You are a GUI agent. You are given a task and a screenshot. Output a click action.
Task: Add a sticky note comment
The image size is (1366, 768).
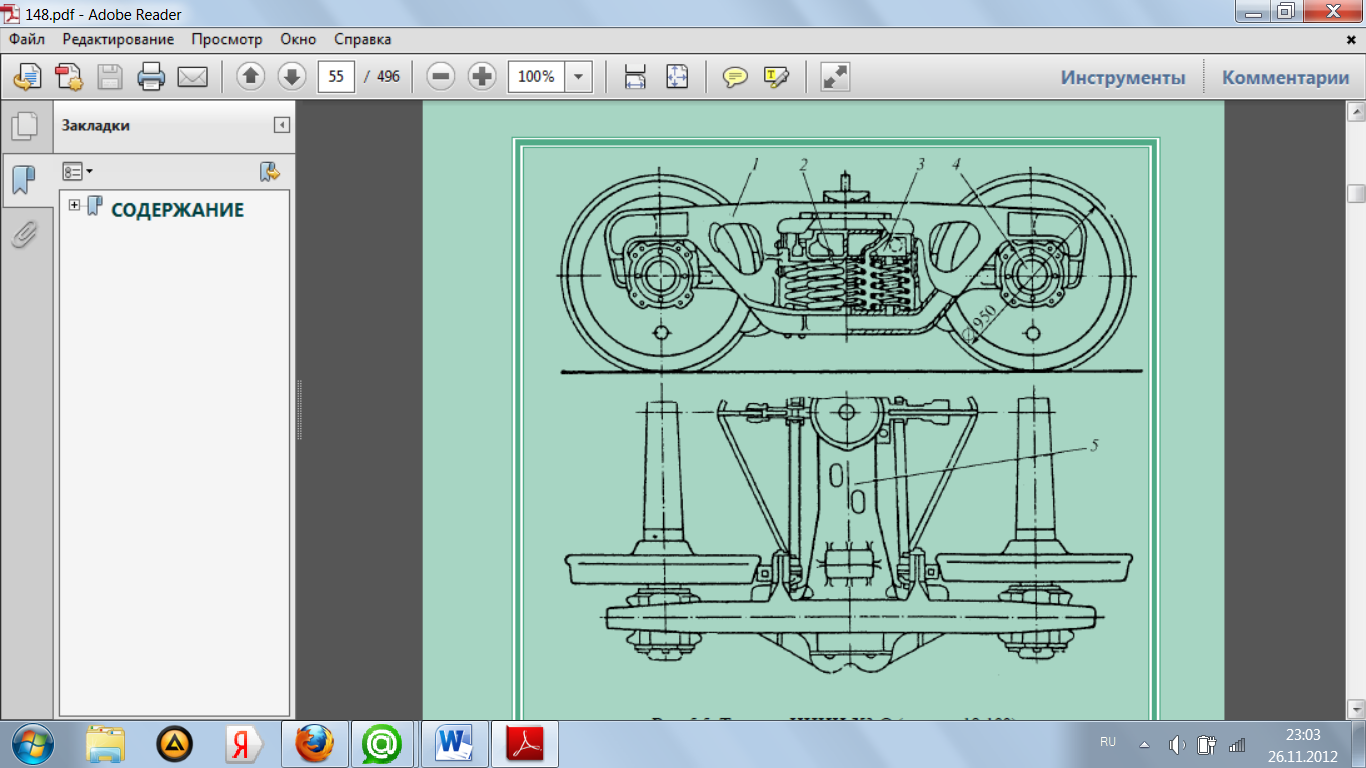click(x=735, y=77)
